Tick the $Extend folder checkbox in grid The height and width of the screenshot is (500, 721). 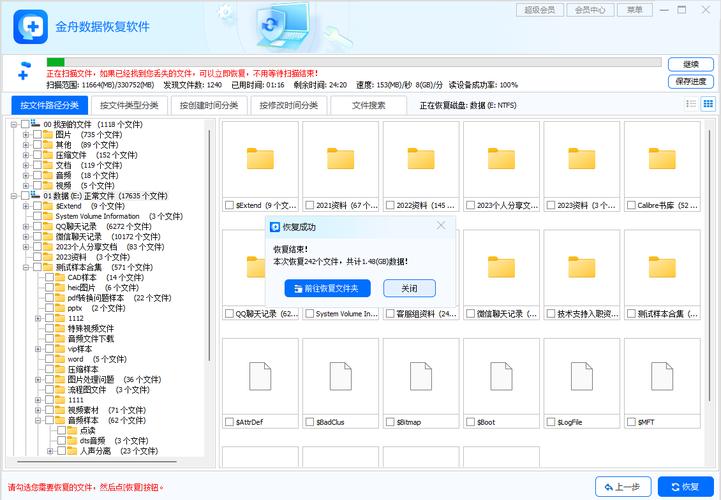230,205
